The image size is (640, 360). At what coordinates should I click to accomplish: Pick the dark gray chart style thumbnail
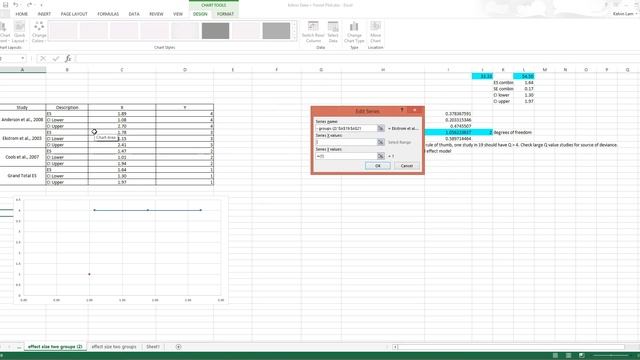coord(216,31)
